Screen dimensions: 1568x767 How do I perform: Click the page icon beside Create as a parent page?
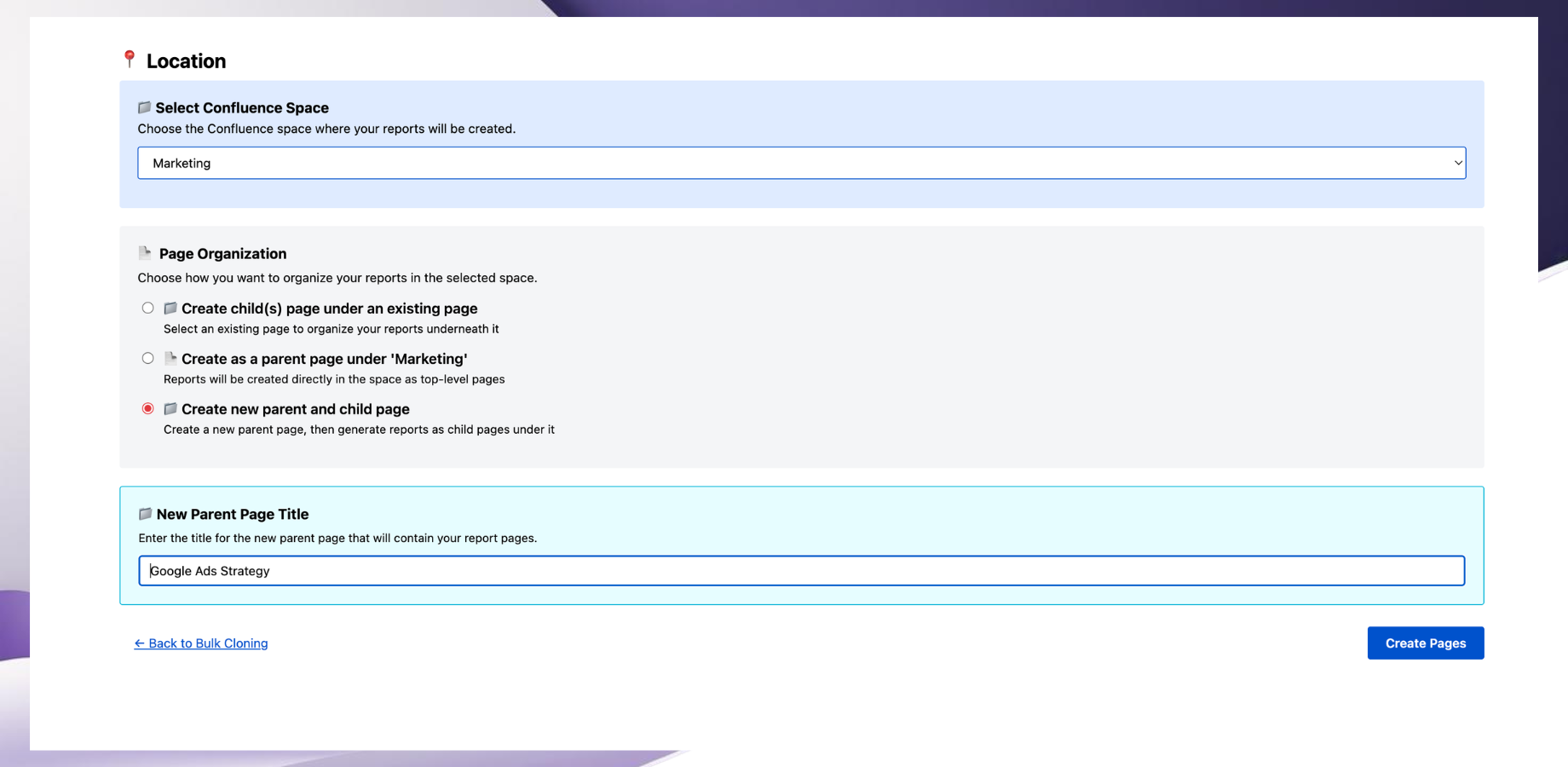coord(170,358)
